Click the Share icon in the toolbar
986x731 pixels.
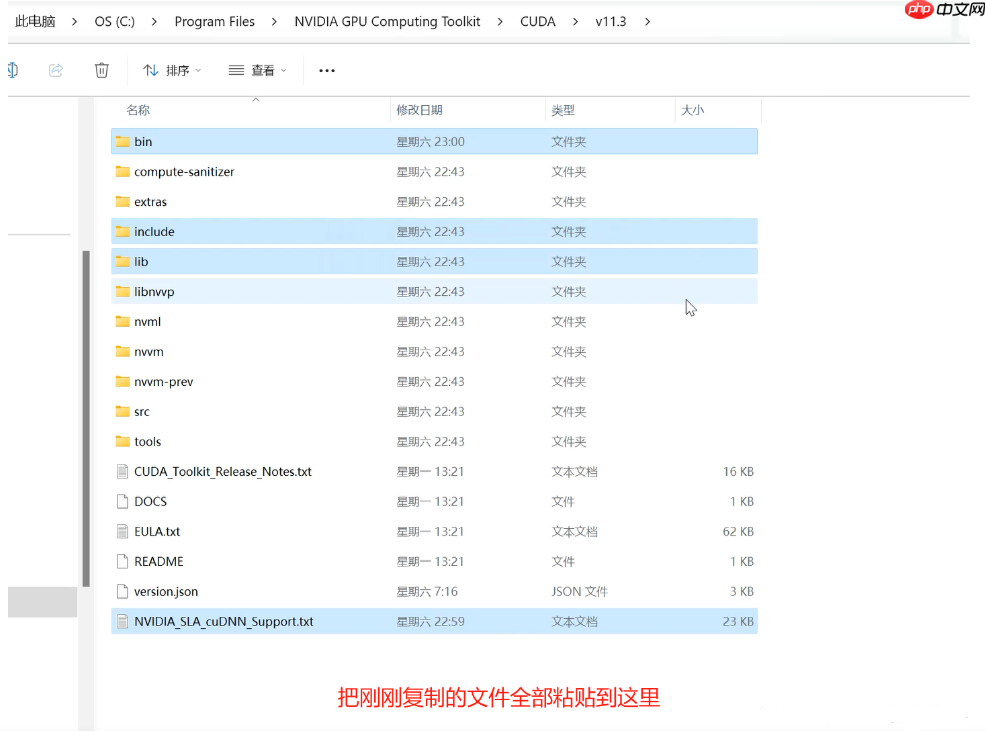(x=55, y=70)
